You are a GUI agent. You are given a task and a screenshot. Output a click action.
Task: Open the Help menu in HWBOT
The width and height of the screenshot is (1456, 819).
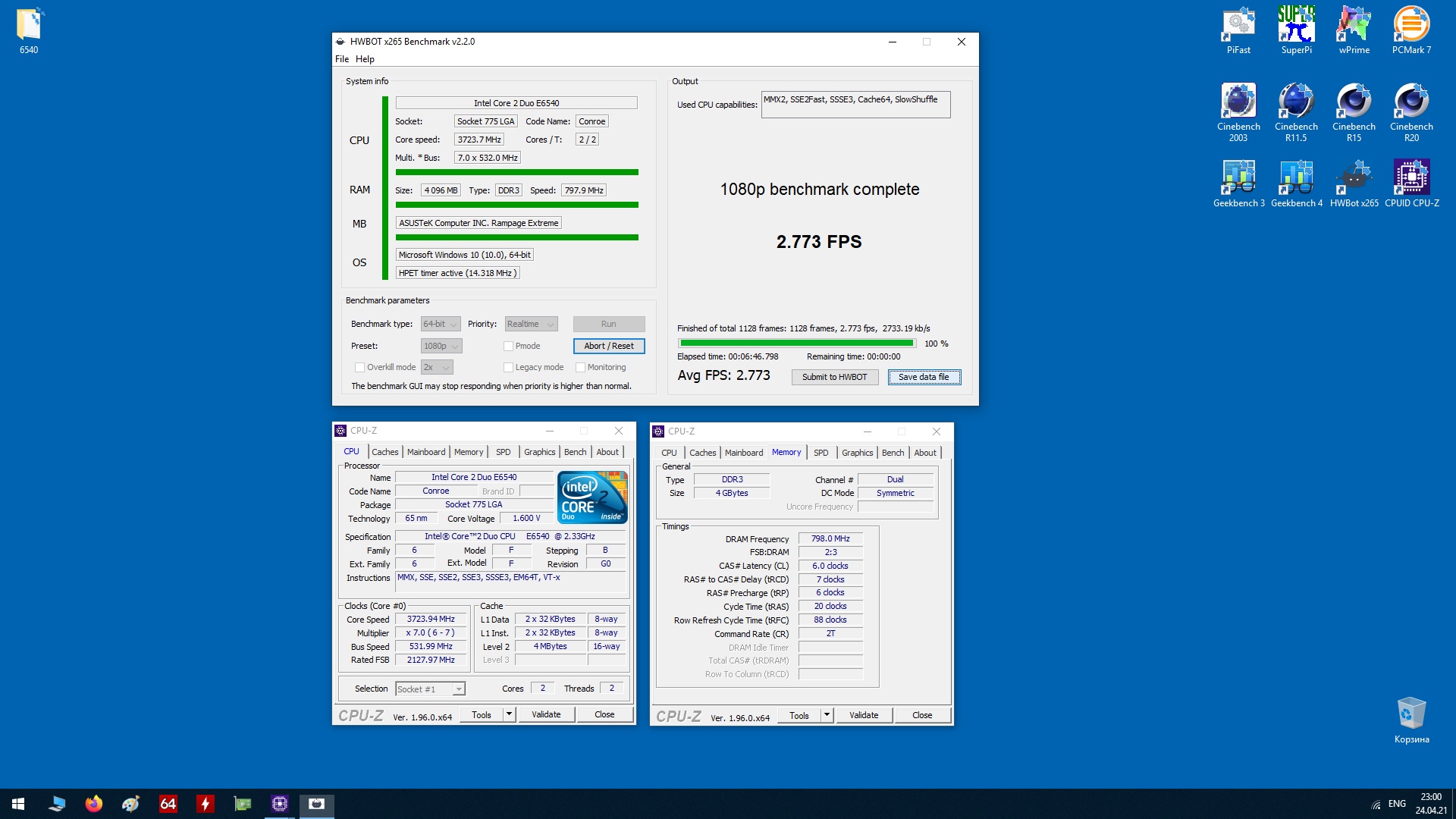point(365,59)
